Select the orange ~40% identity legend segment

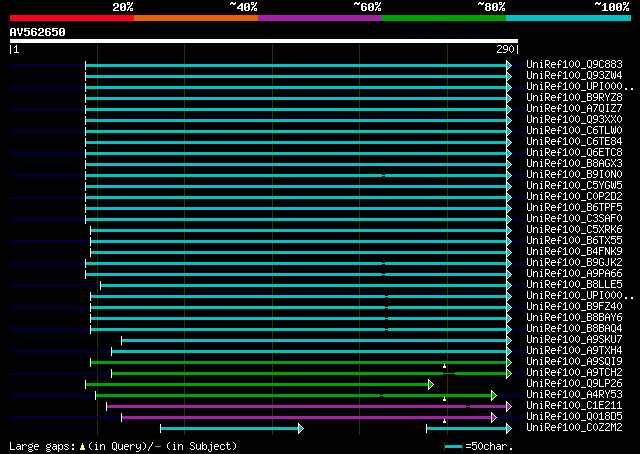pos(196,18)
